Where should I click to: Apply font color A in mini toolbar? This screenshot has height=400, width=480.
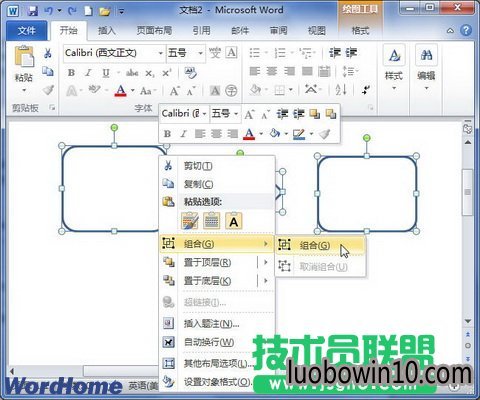pos(249,134)
